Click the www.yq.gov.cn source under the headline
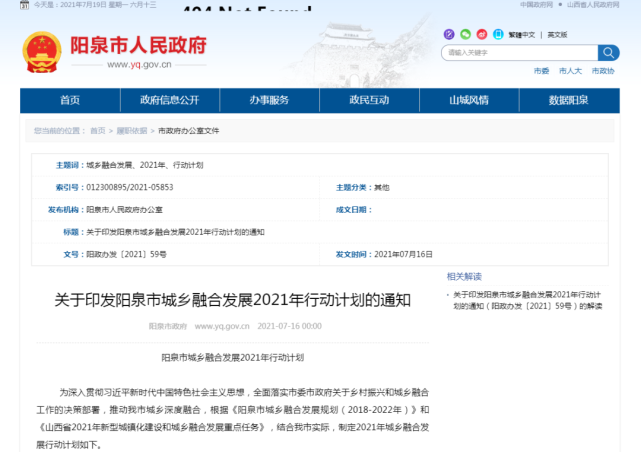 pyautogui.click(x=222, y=326)
